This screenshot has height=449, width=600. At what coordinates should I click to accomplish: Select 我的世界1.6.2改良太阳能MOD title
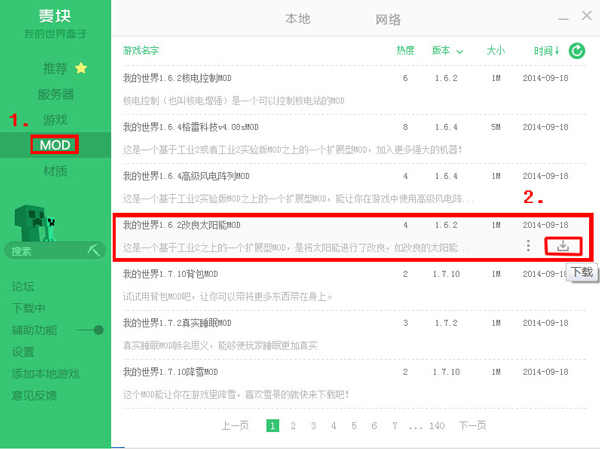182,225
